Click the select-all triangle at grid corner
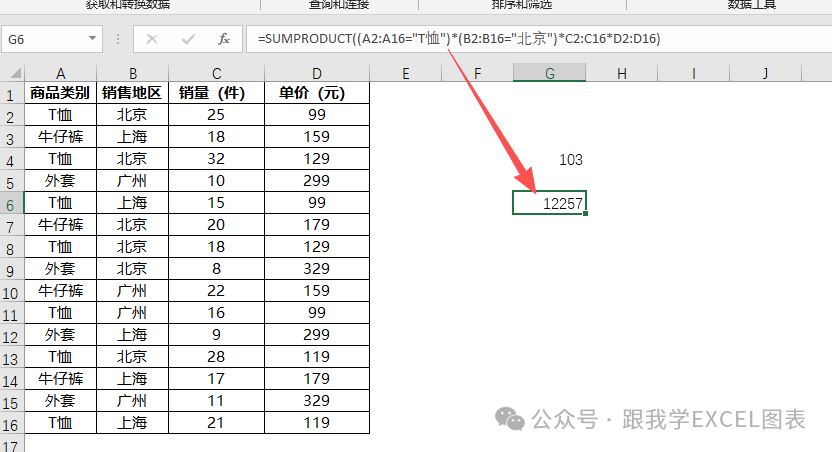Viewport: 832px width, 452px height. point(16,73)
